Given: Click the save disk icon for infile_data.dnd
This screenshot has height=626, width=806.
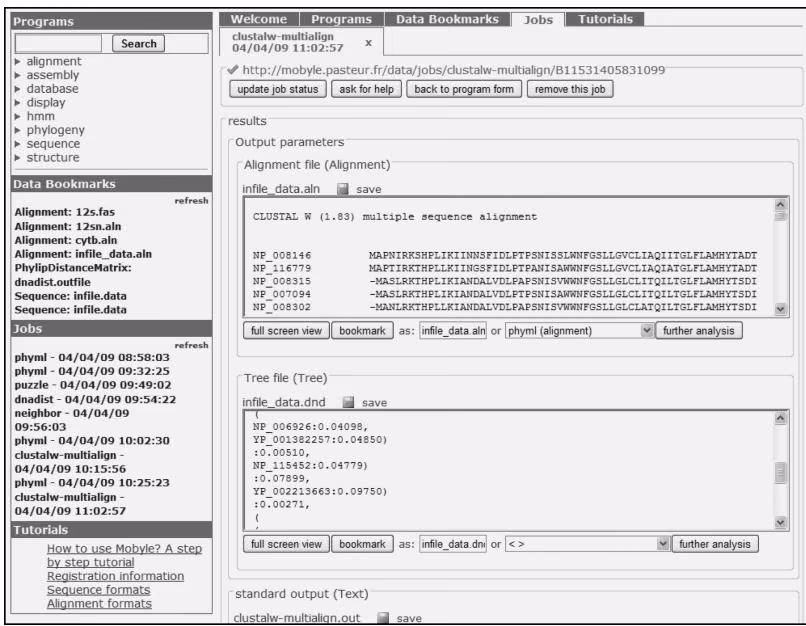Looking at the screenshot, I should [x=348, y=402].
